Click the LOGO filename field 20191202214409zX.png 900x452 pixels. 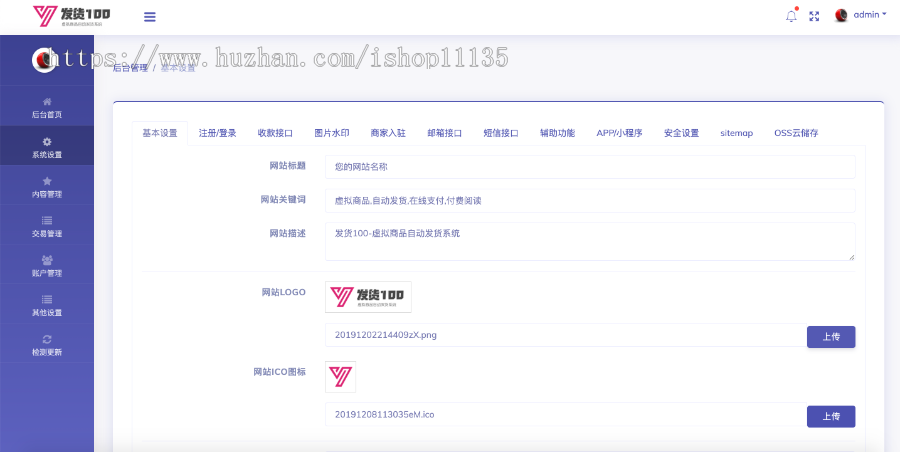tap(566, 335)
